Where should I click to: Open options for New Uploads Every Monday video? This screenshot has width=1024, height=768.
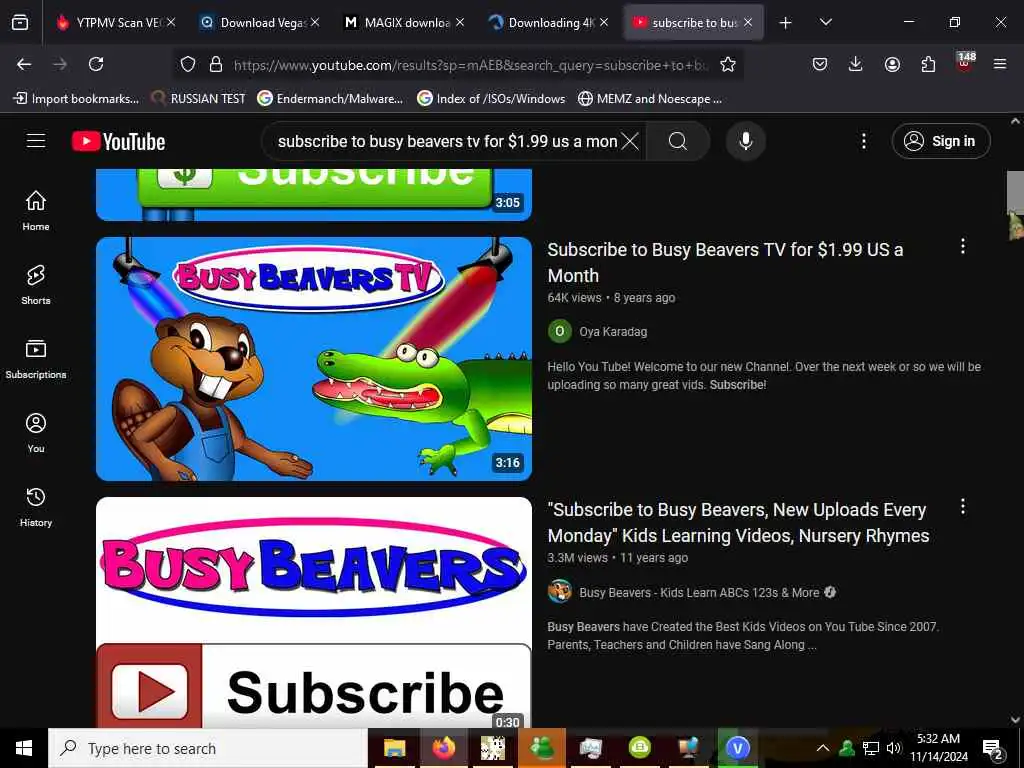(963, 506)
